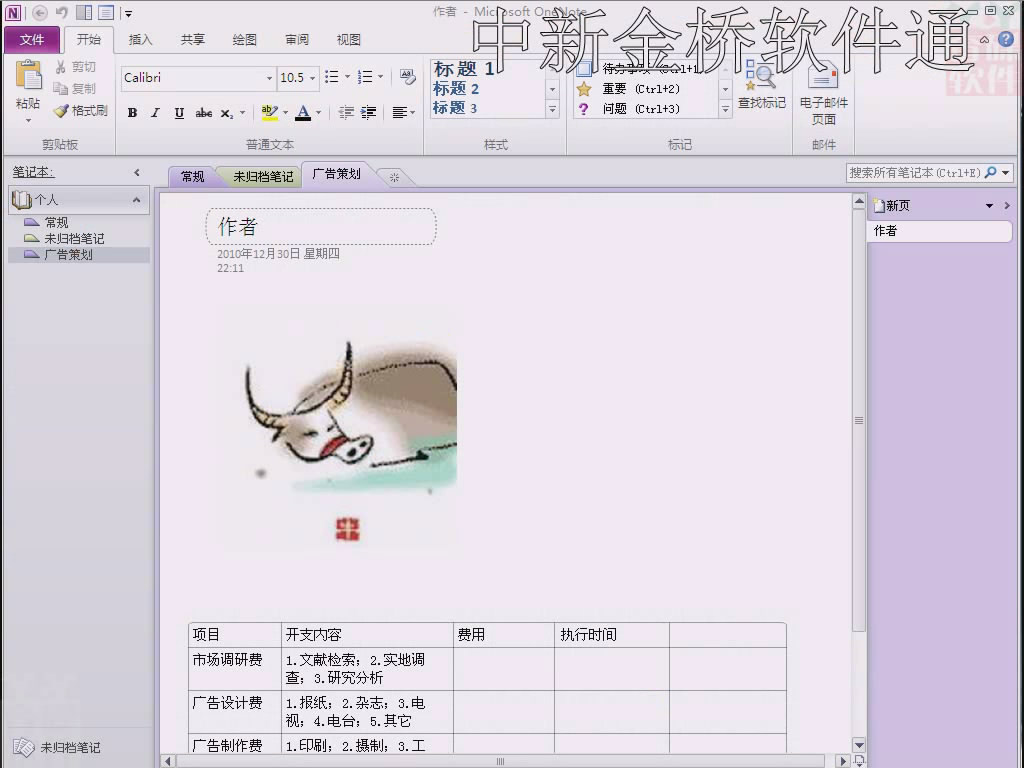Toggle subscript formatting

pyautogui.click(x=227, y=113)
